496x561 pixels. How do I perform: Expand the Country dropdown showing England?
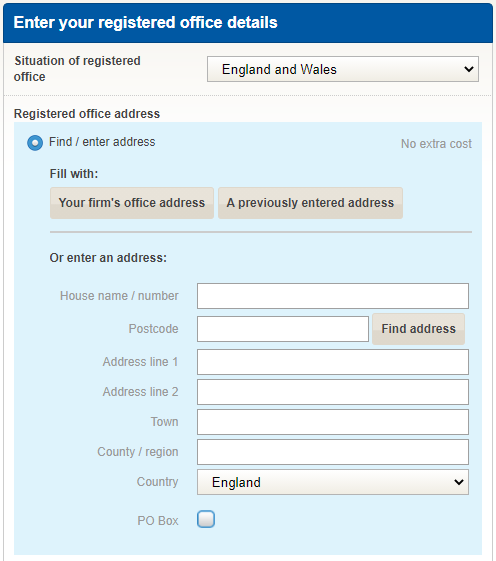(332, 482)
